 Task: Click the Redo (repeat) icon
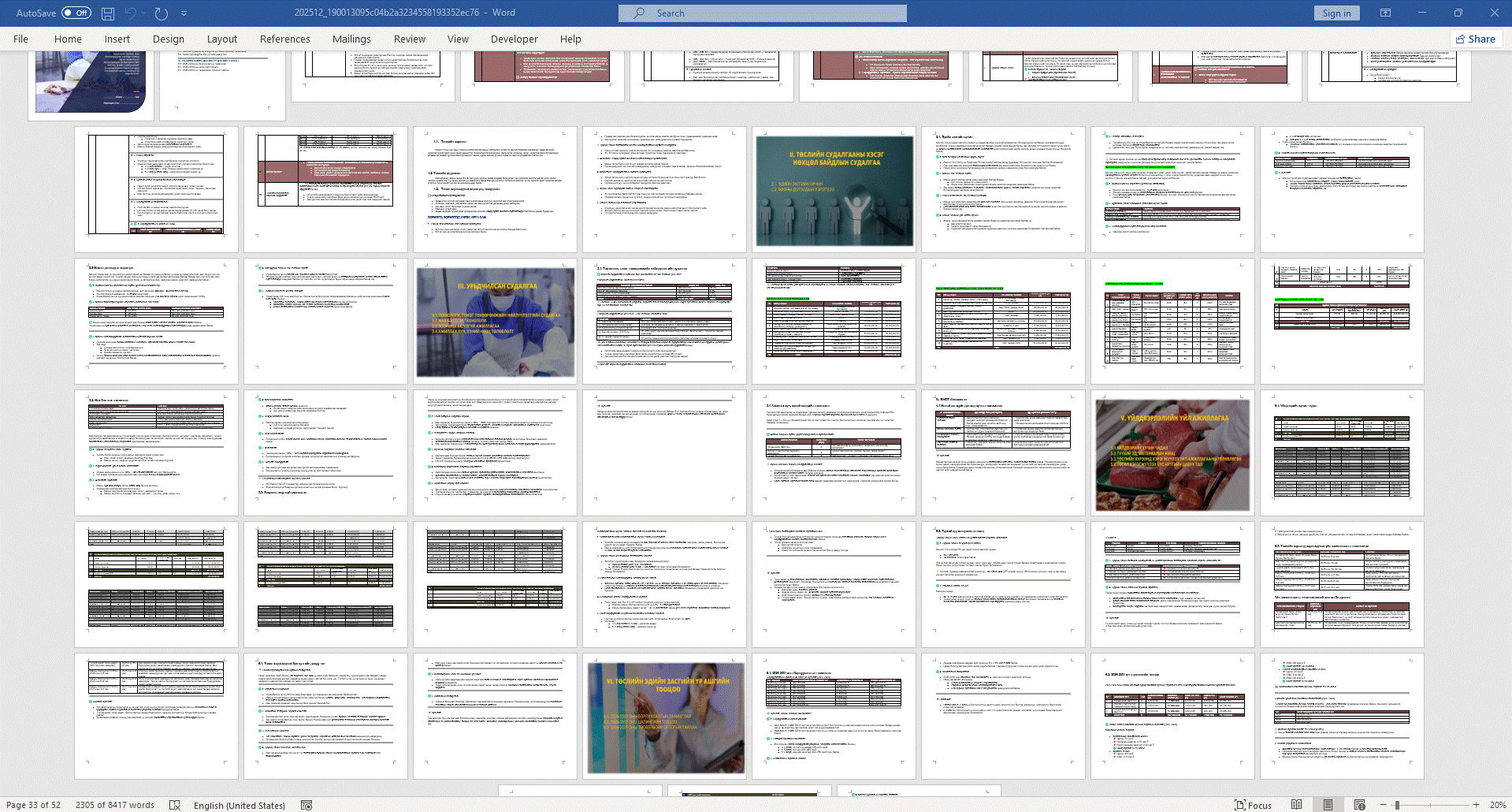[x=162, y=13]
